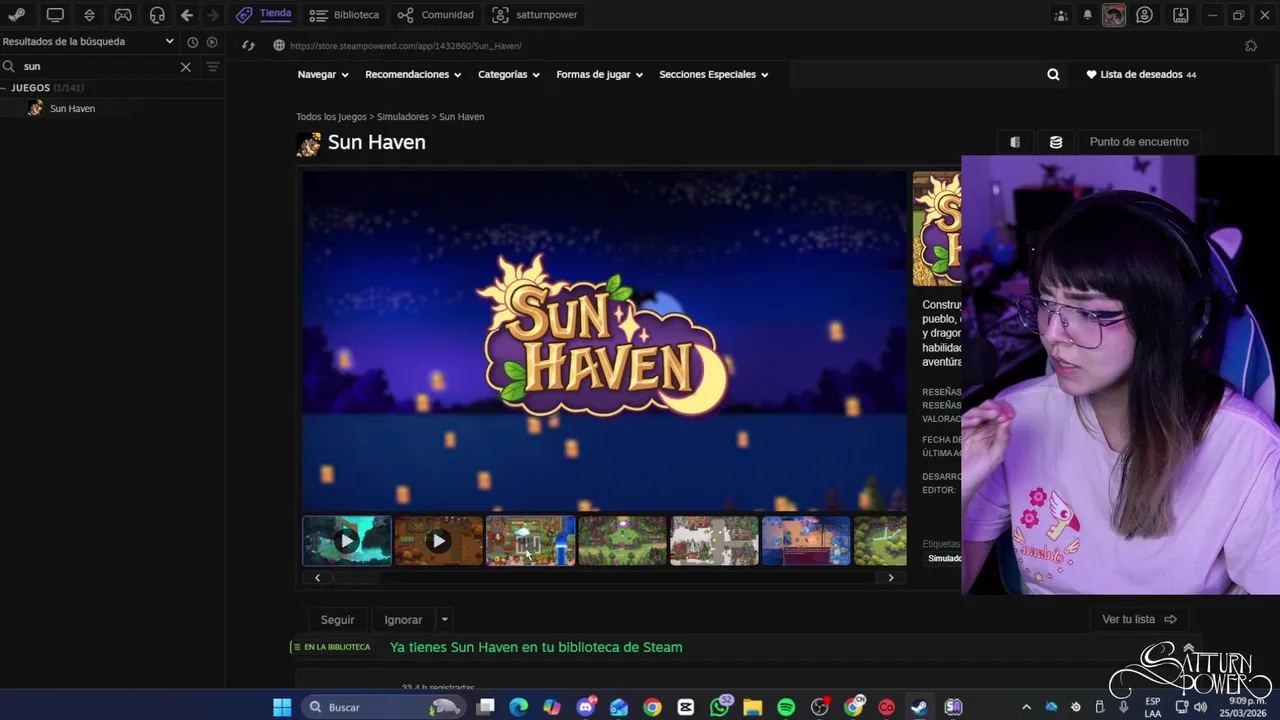Open friends chat bubble icon
This screenshot has height=720, width=1280.
[x=1145, y=15]
